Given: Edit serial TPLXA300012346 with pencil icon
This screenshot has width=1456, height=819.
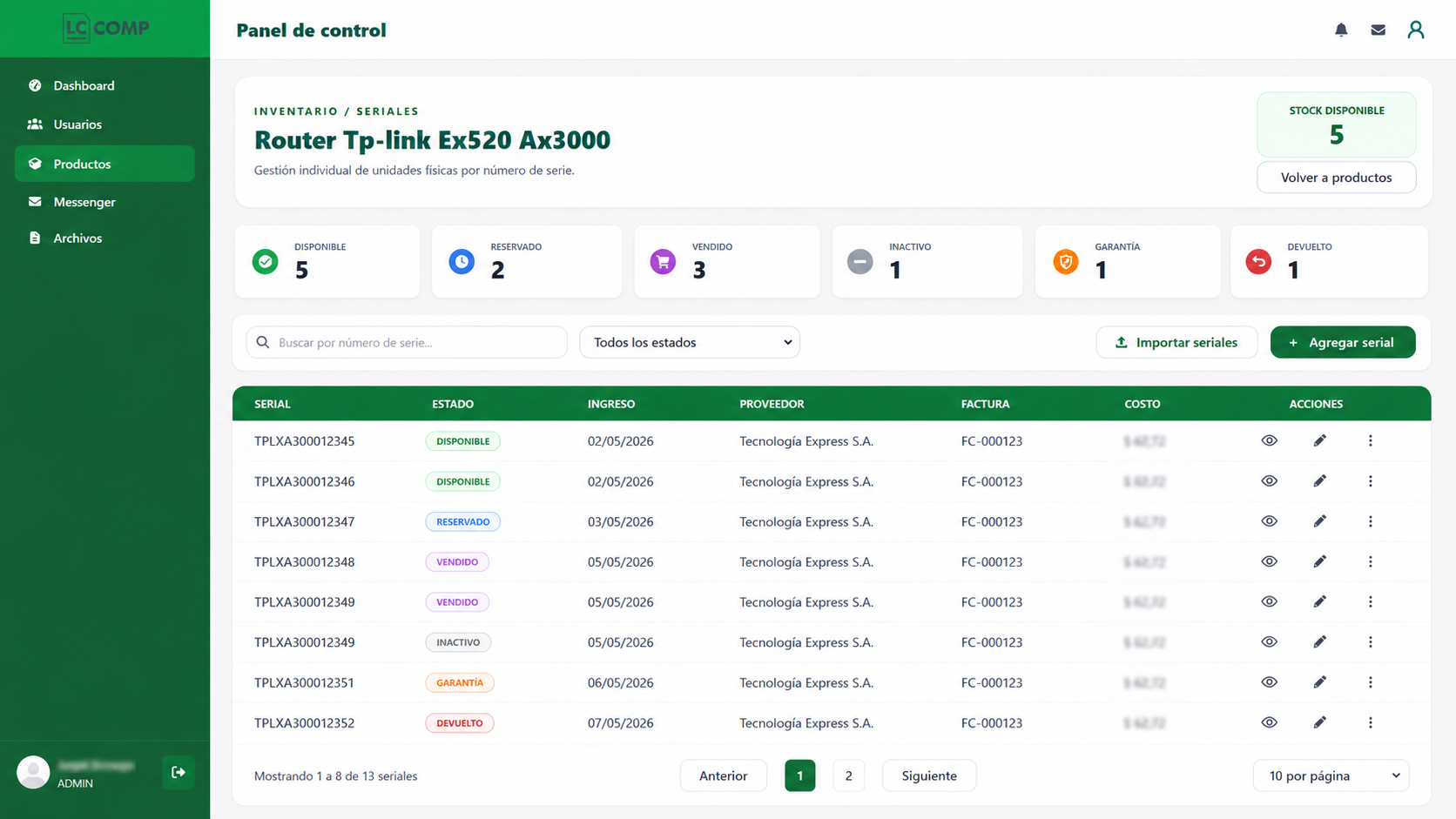Looking at the screenshot, I should (1320, 480).
